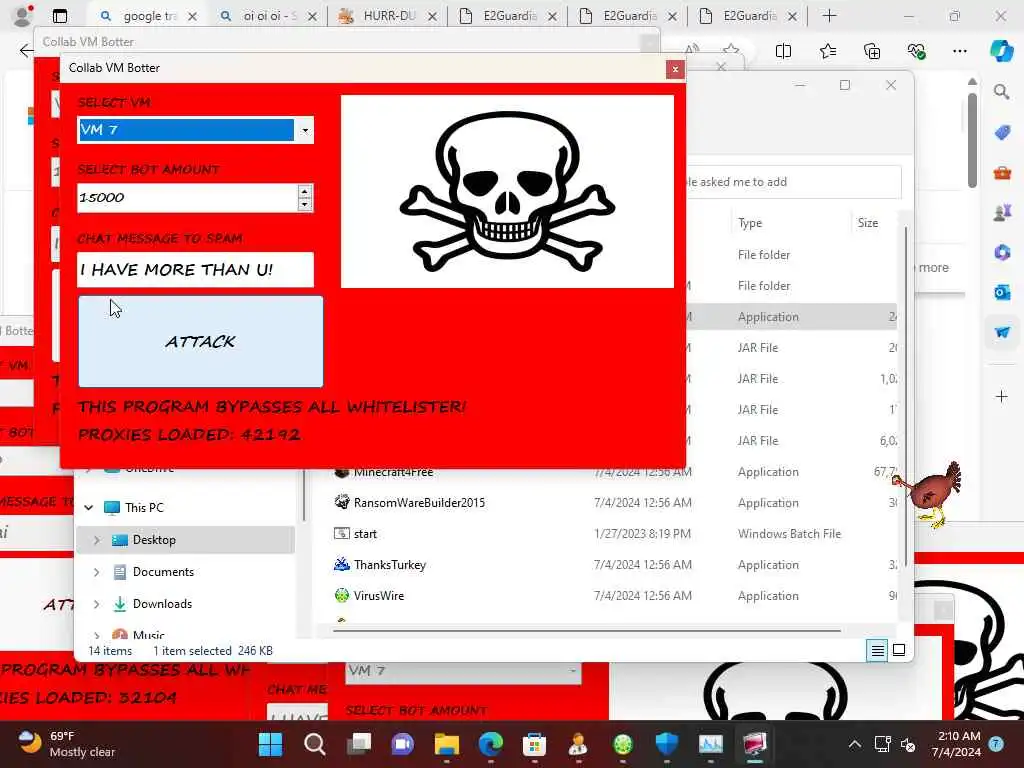Viewport: 1024px width, 768px height.
Task: Switch to the google tr... browser tab
Action: [141, 16]
